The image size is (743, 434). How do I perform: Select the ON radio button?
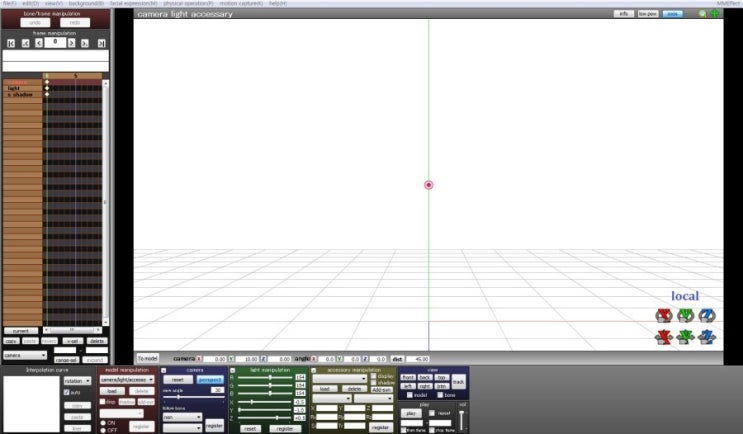[102, 422]
